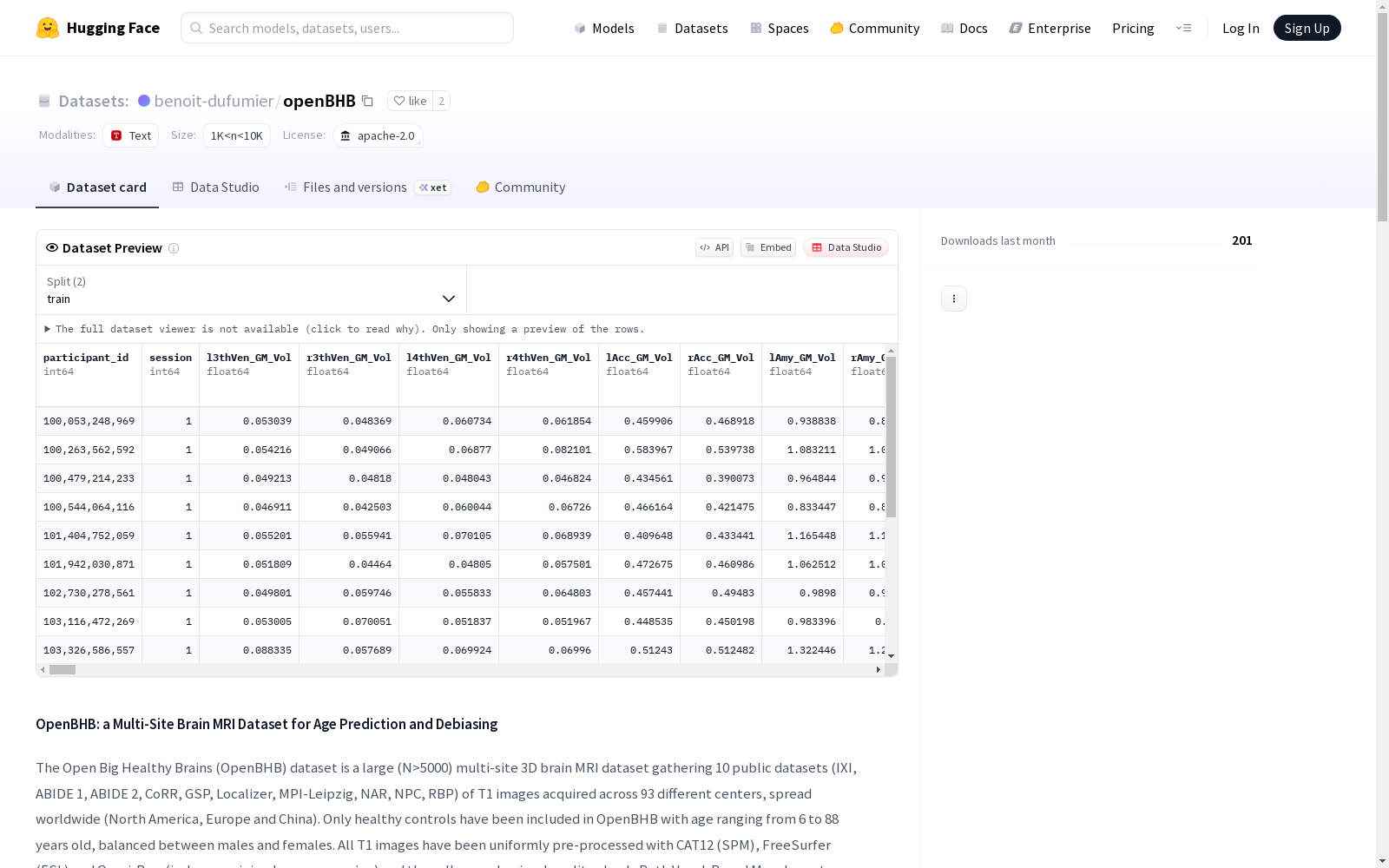Click the Downloads last month count 201
The height and width of the screenshot is (868, 1389).
tap(1242, 240)
